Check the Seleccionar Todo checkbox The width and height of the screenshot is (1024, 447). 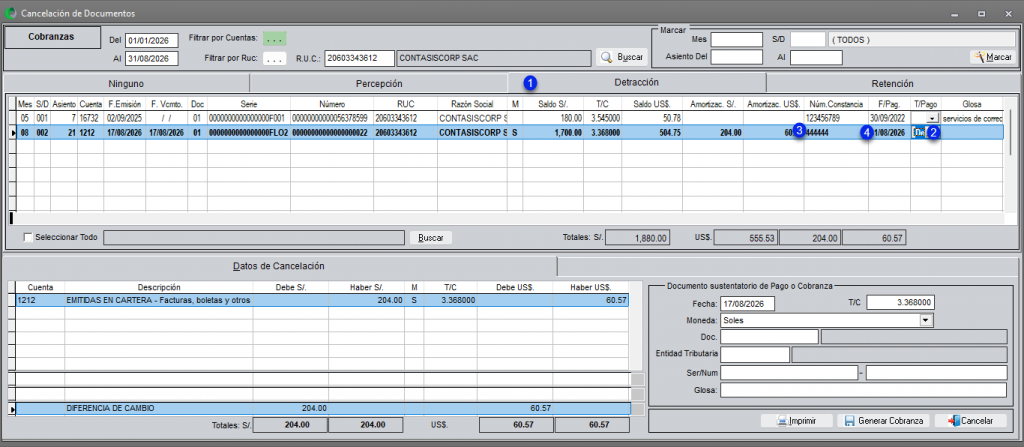[x=27, y=238]
